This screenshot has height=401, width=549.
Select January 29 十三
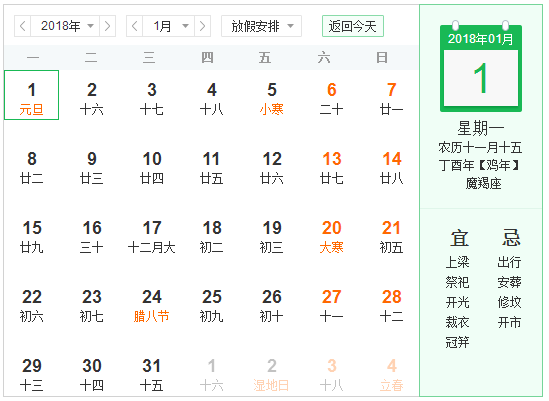pos(32,374)
